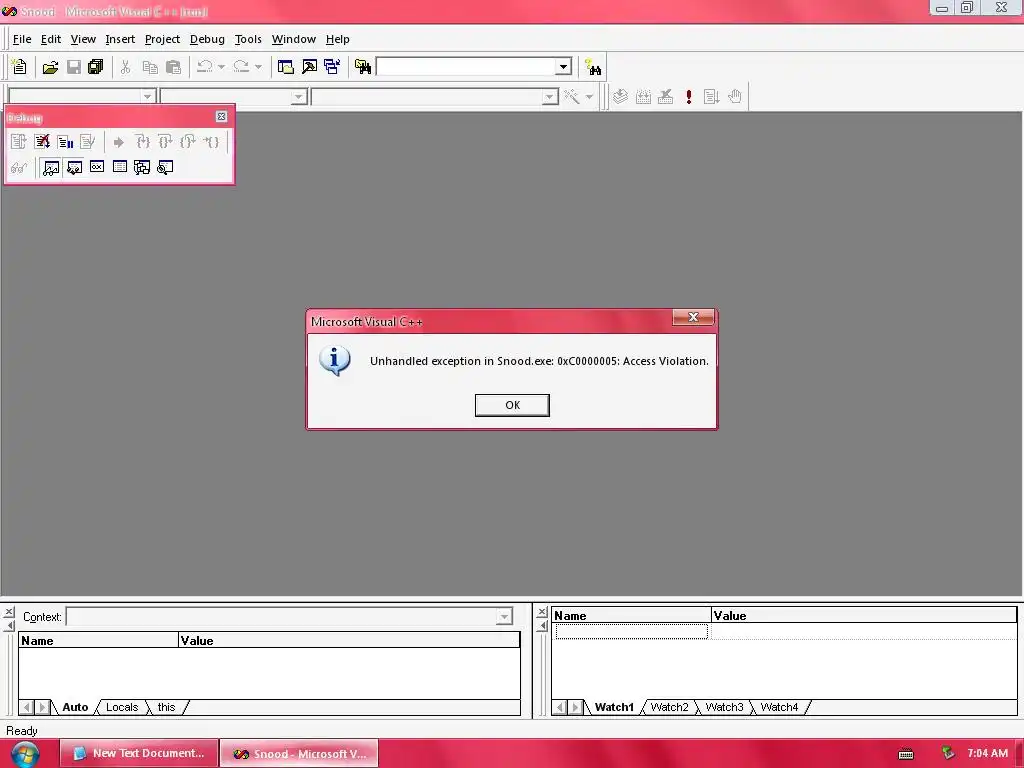This screenshot has height=768, width=1024.
Task: Expand the WizardBar class combo box
Action: click(x=148, y=97)
